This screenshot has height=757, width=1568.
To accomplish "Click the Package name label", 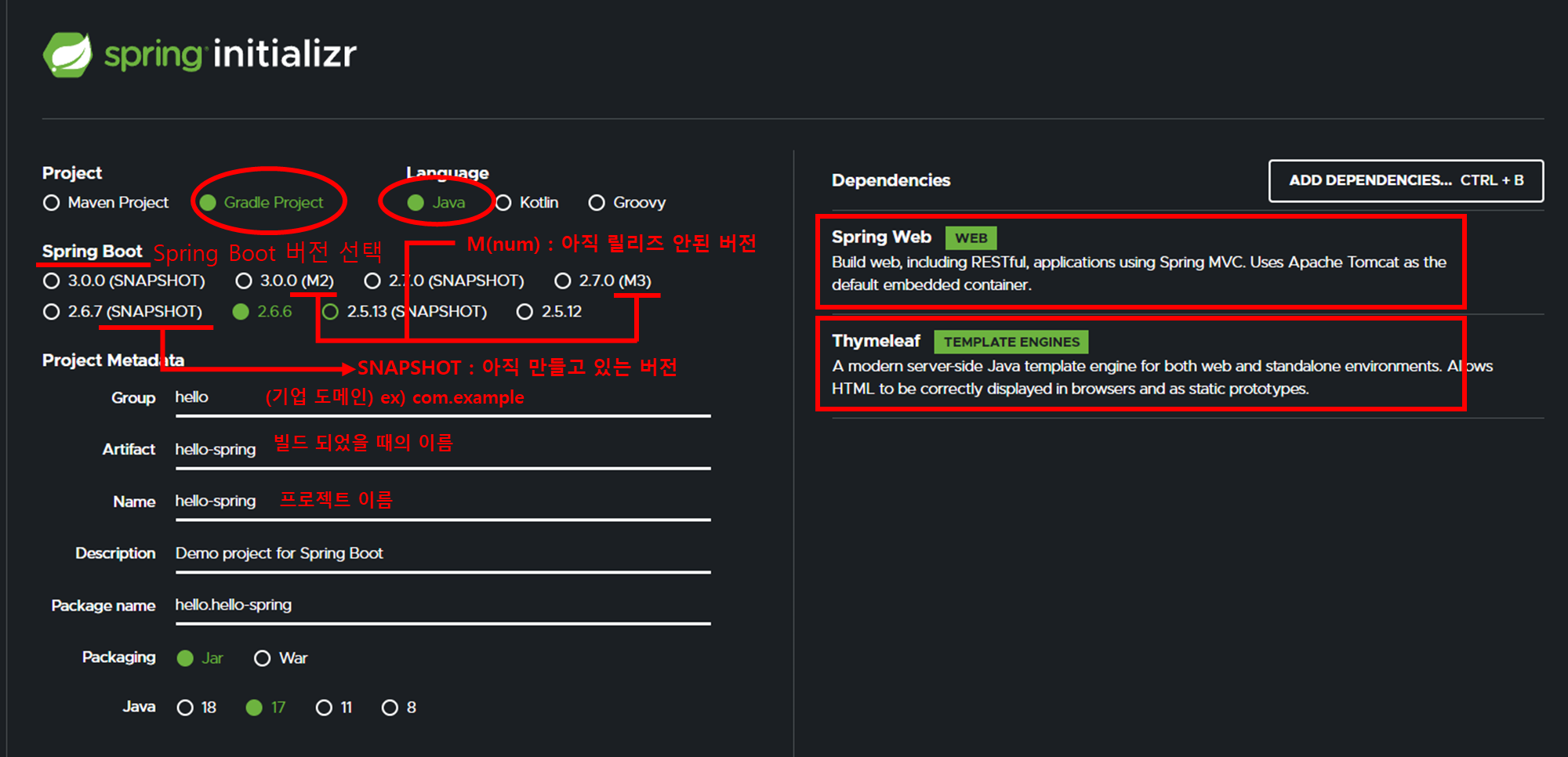I will click(x=103, y=606).
